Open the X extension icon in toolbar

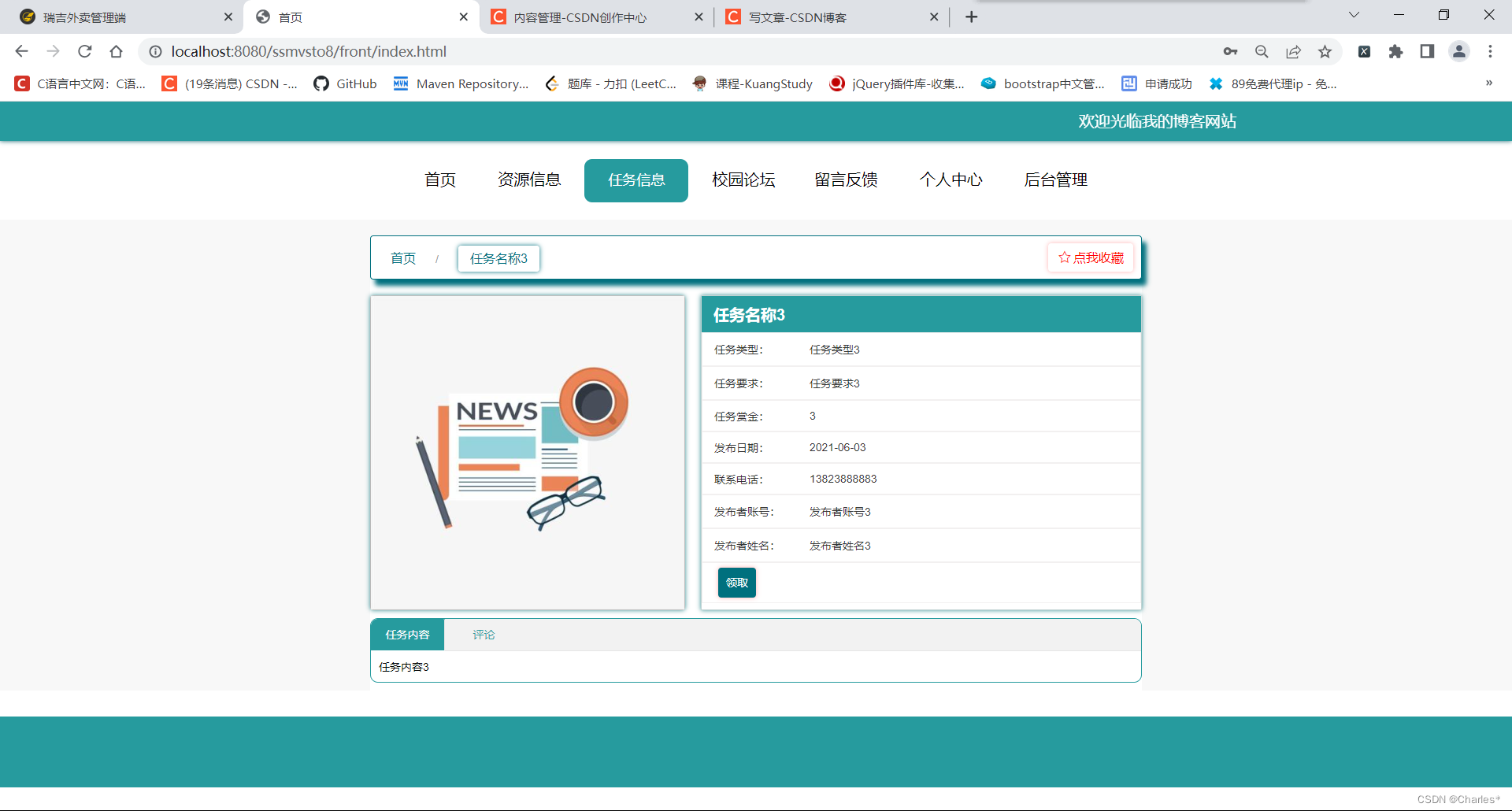pyautogui.click(x=1364, y=51)
